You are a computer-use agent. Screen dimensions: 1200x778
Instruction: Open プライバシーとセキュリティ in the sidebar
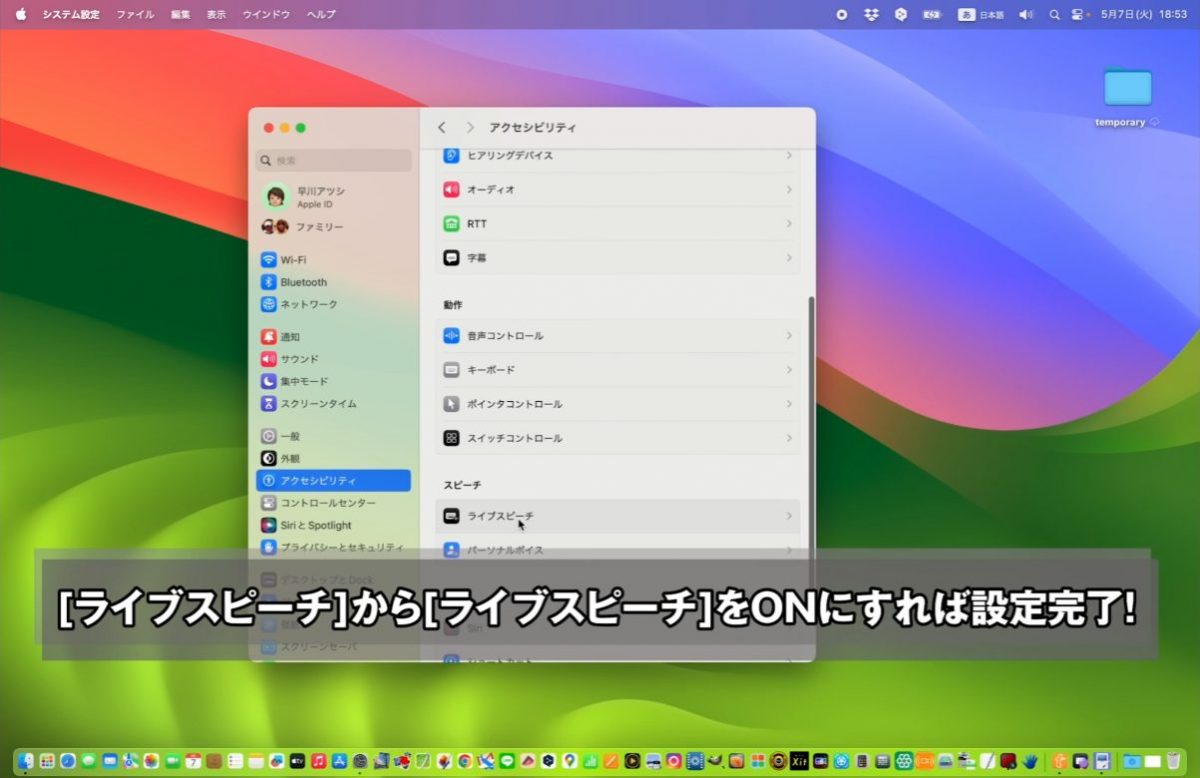tap(333, 547)
